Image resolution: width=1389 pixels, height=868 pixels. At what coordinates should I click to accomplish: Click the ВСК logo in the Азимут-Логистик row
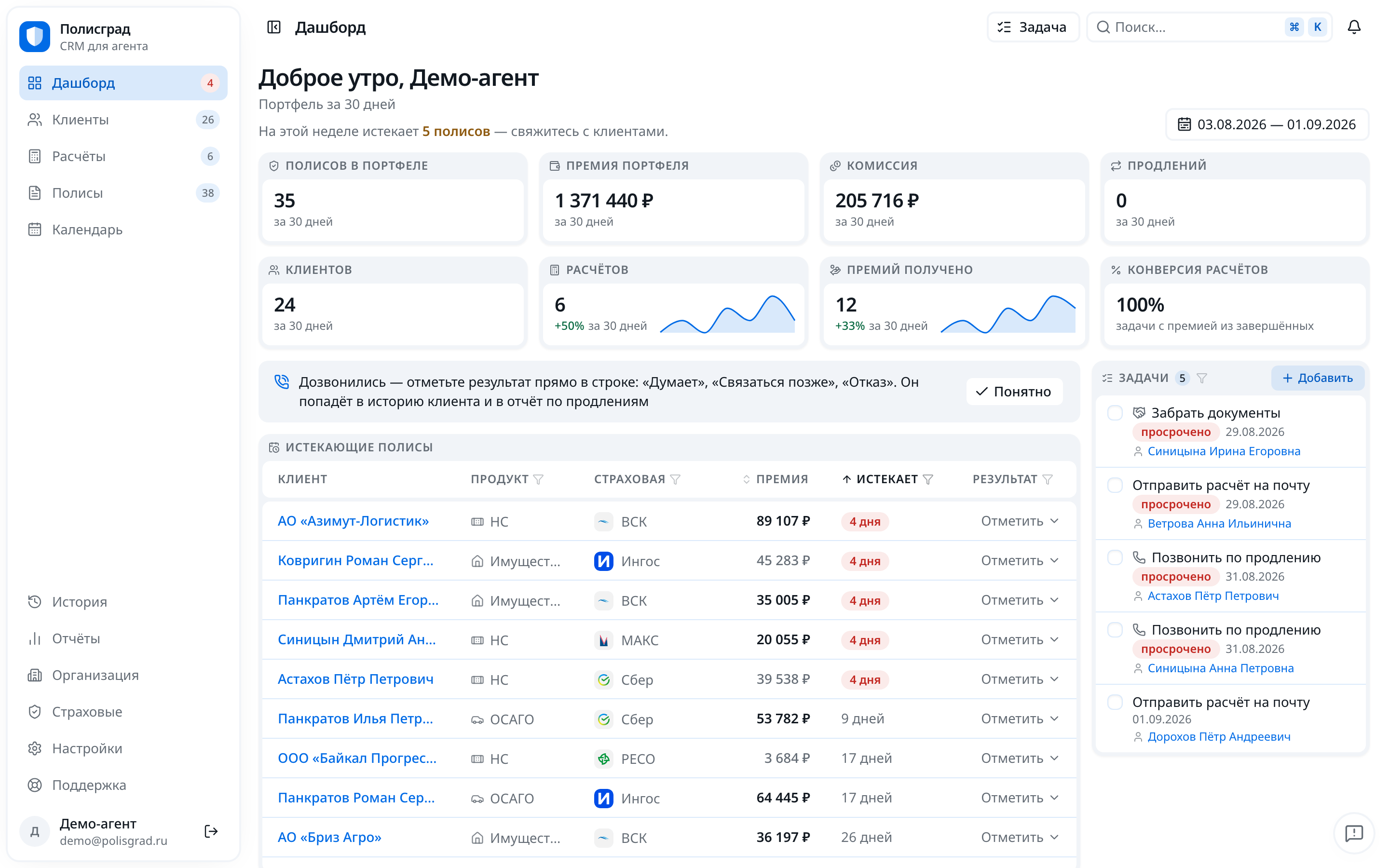[603, 521]
